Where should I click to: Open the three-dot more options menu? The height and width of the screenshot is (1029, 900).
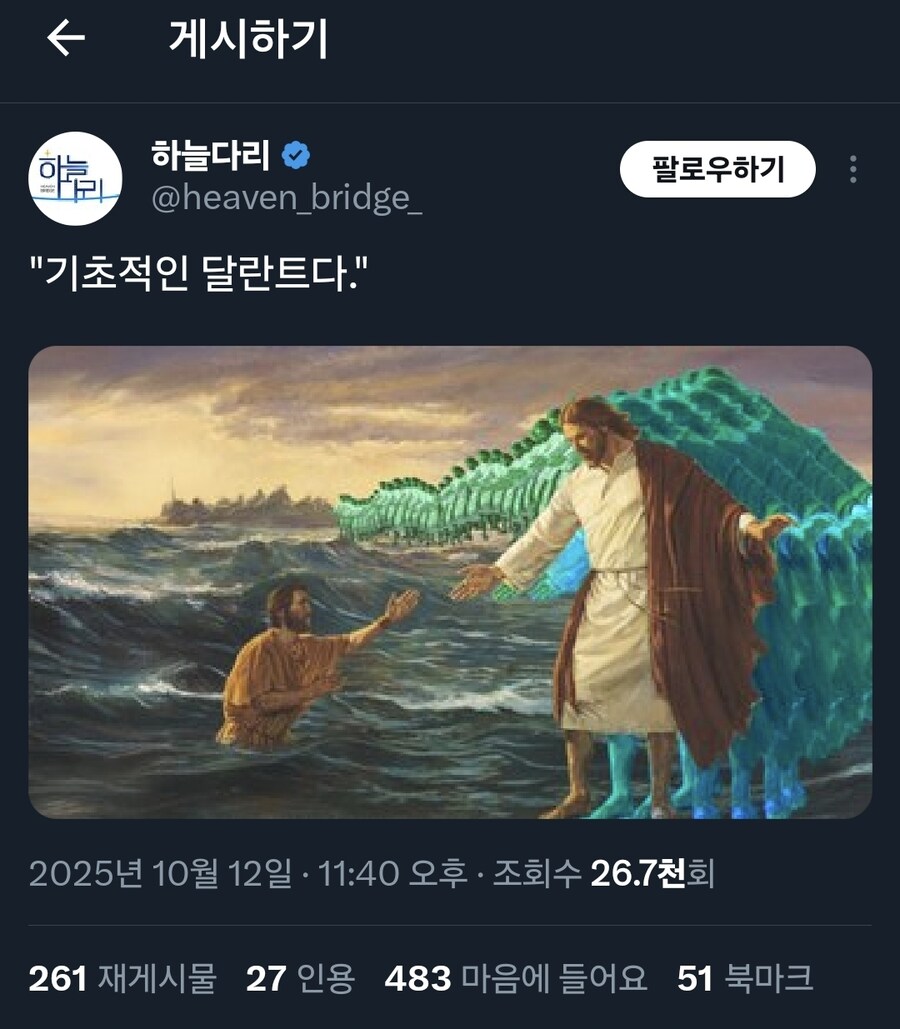coord(852,169)
